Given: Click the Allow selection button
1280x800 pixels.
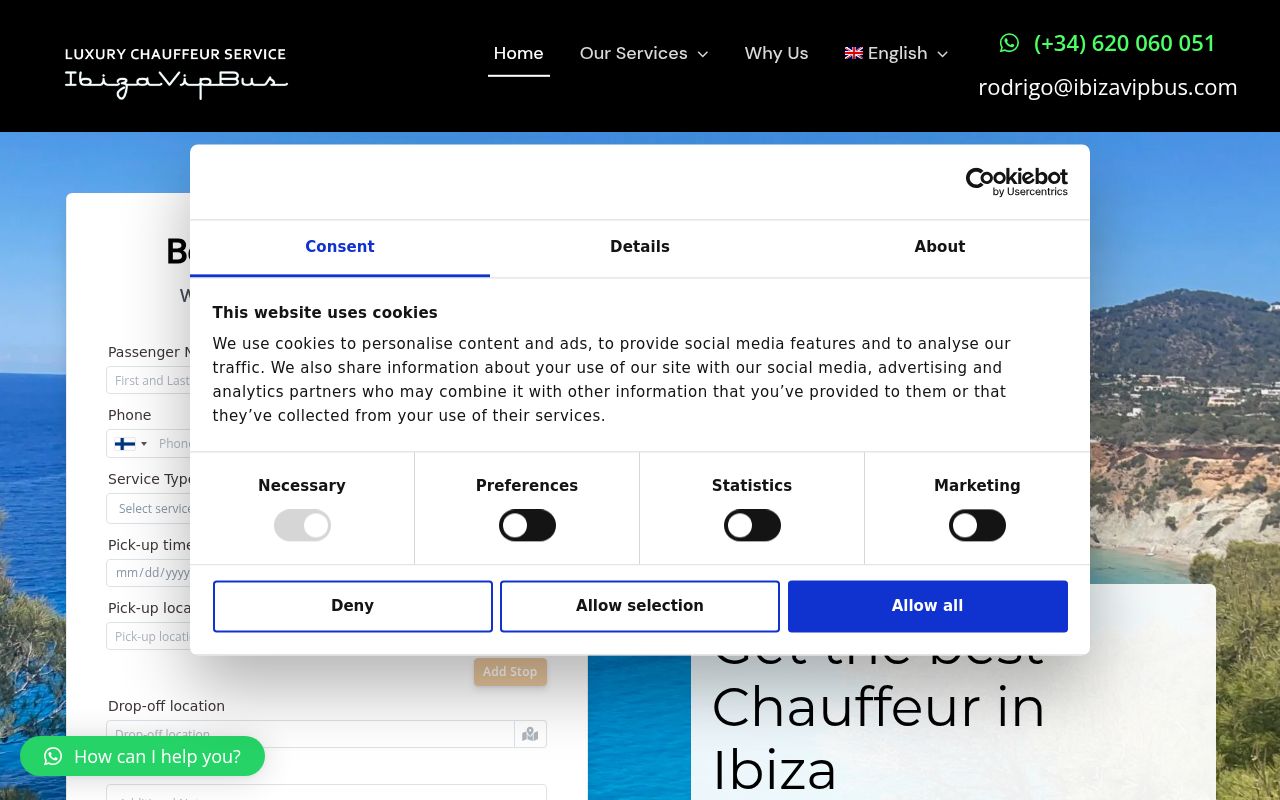Looking at the screenshot, I should coord(639,606).
